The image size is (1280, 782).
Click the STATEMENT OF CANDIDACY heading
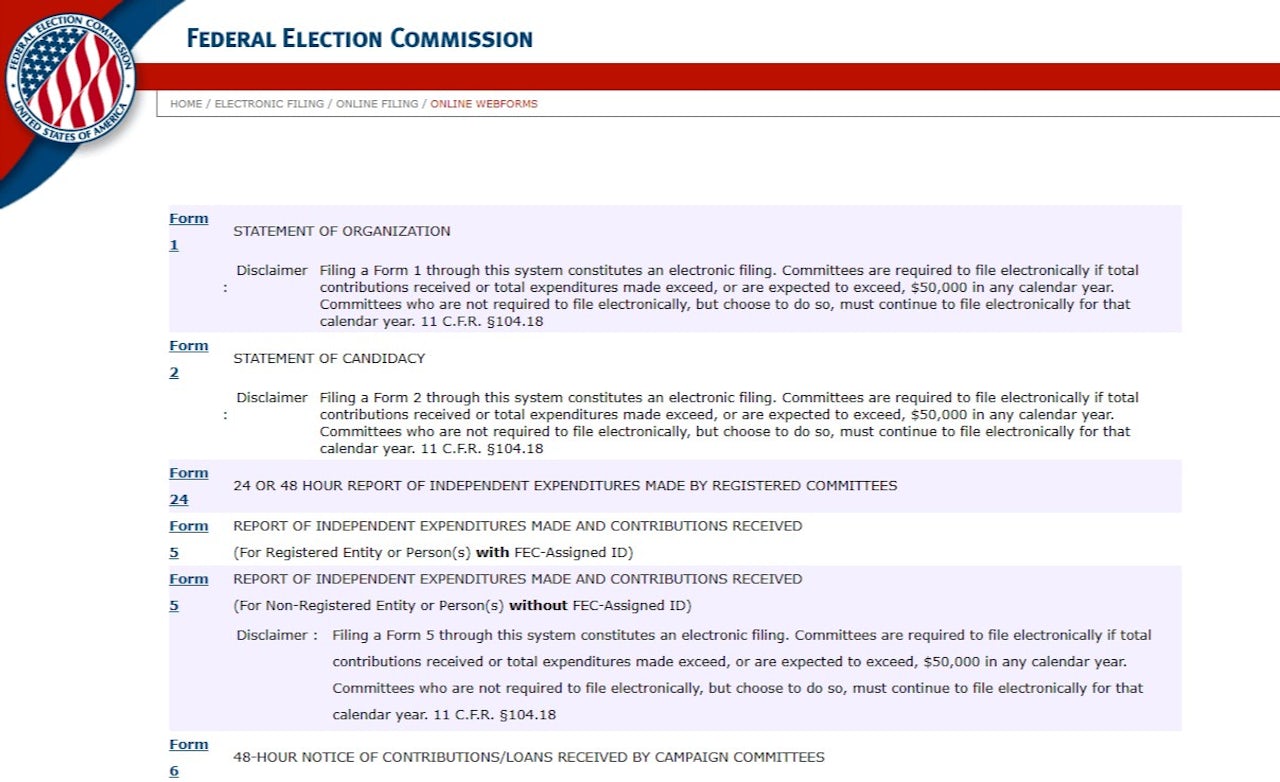pos(329,358)
